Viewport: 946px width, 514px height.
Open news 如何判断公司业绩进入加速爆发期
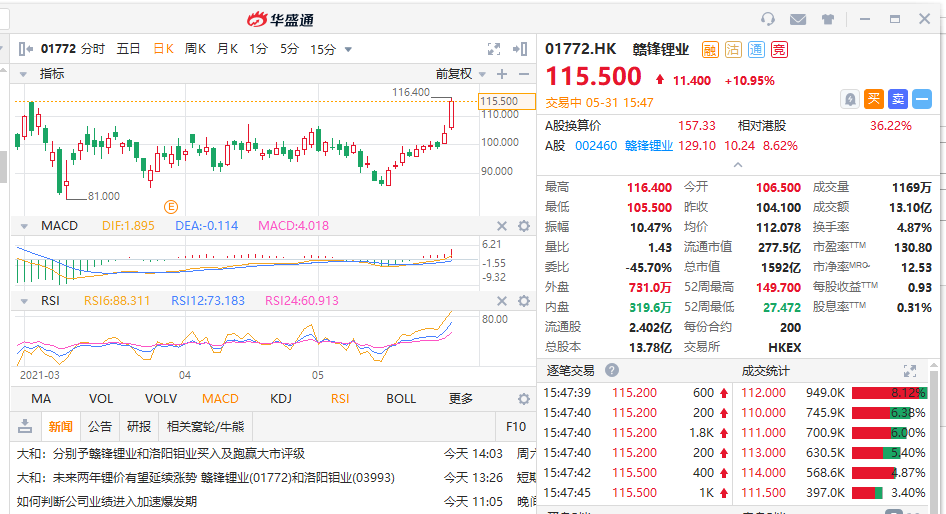[106, 501]
